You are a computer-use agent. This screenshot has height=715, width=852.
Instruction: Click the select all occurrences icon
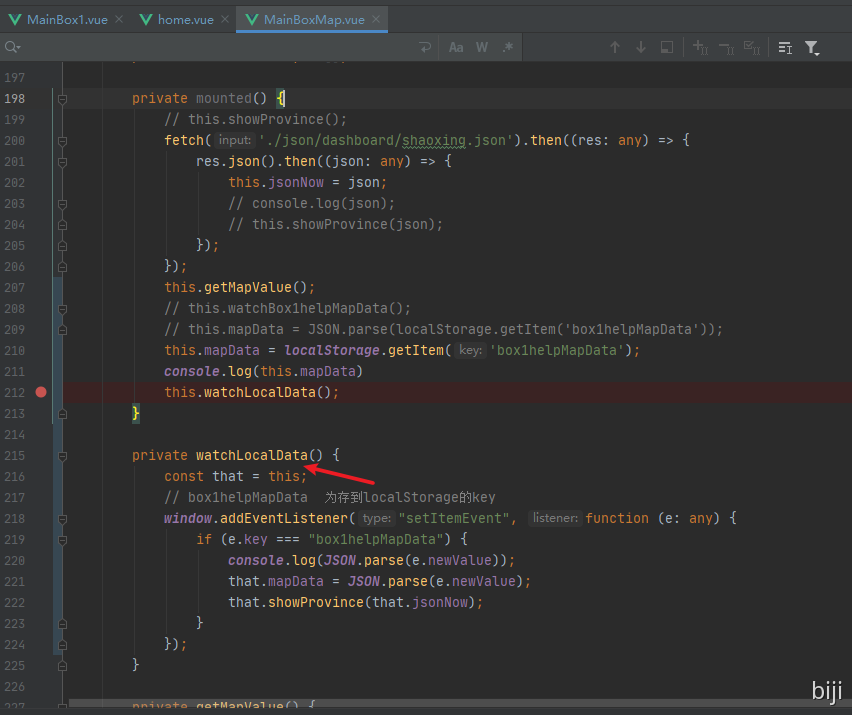(x=752, y=47)
